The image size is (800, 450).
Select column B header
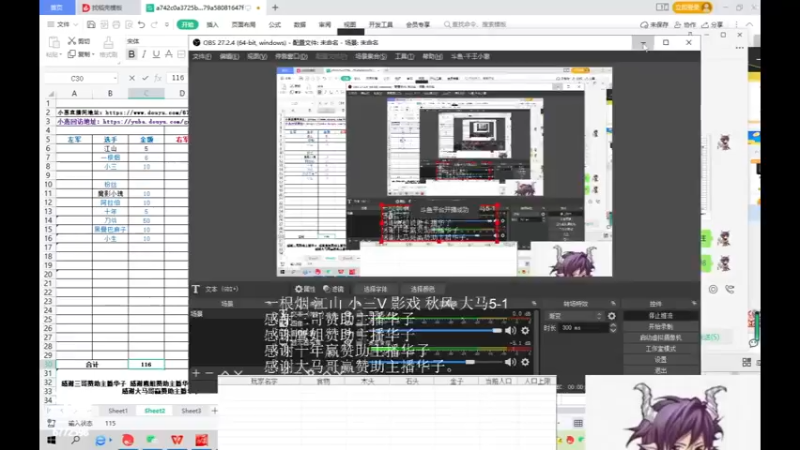pos(110,93)
